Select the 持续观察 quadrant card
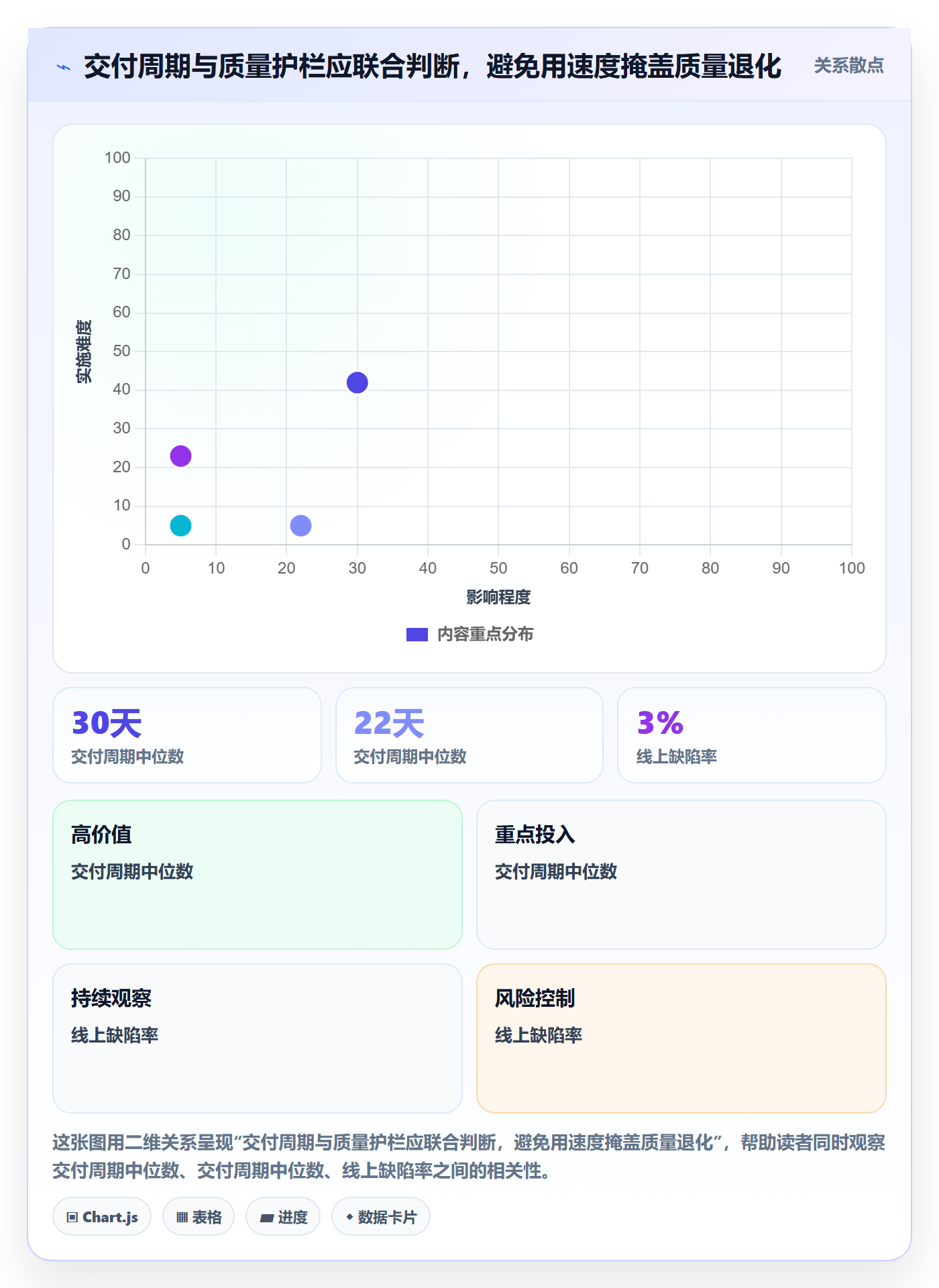Viewport: 939px width, 1288px height. pos(258,1038)
